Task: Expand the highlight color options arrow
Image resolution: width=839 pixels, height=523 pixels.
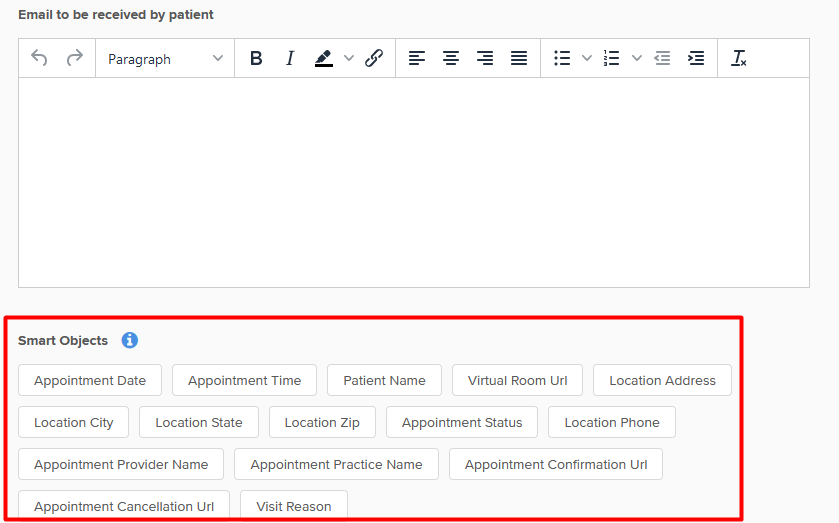Action: click(x=349, y=58)
